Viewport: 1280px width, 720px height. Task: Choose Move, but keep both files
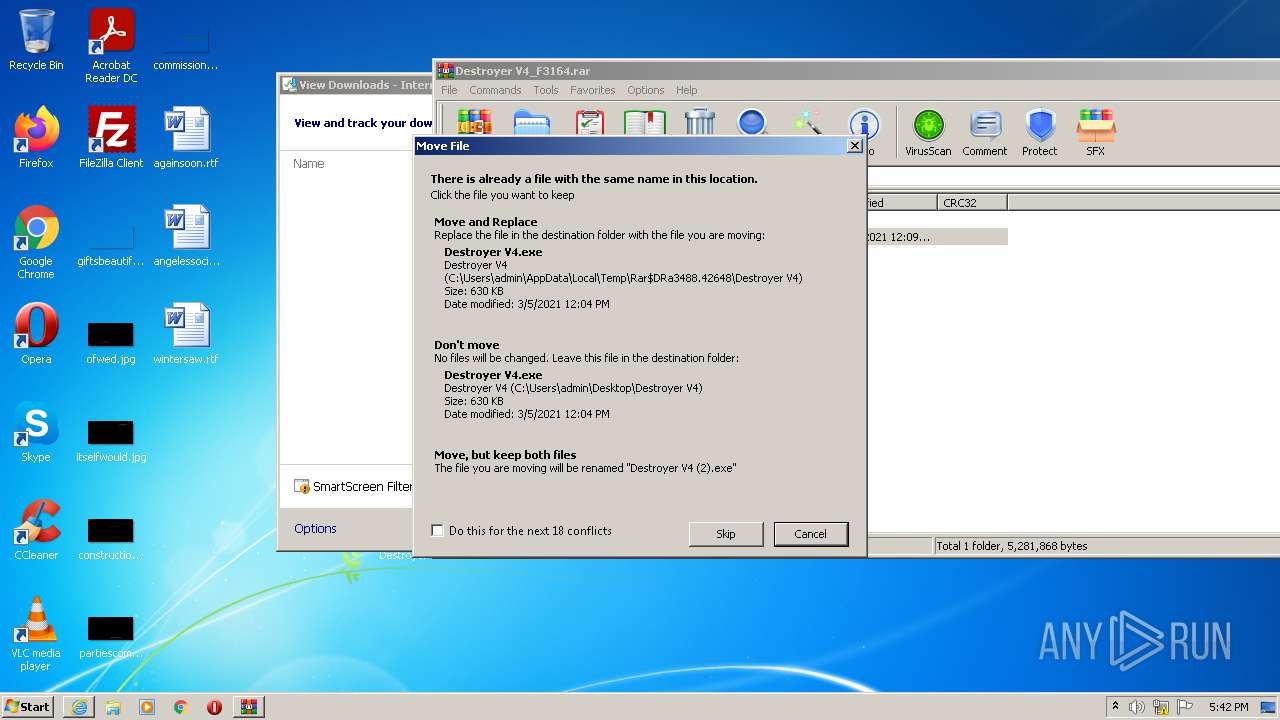click(x=638, y=461)
